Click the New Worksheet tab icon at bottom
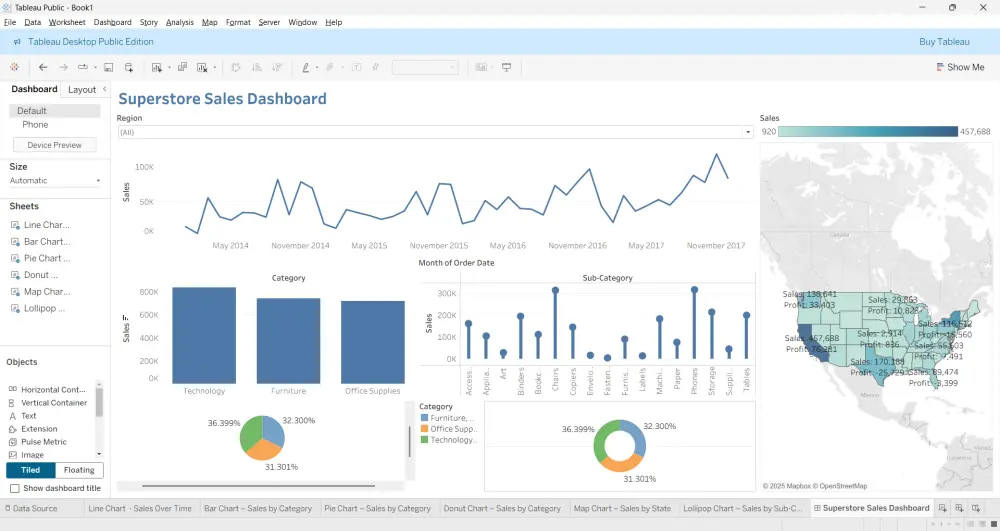Image resolution: width=1000 pixels, height=531 pixels. [943, 508]
